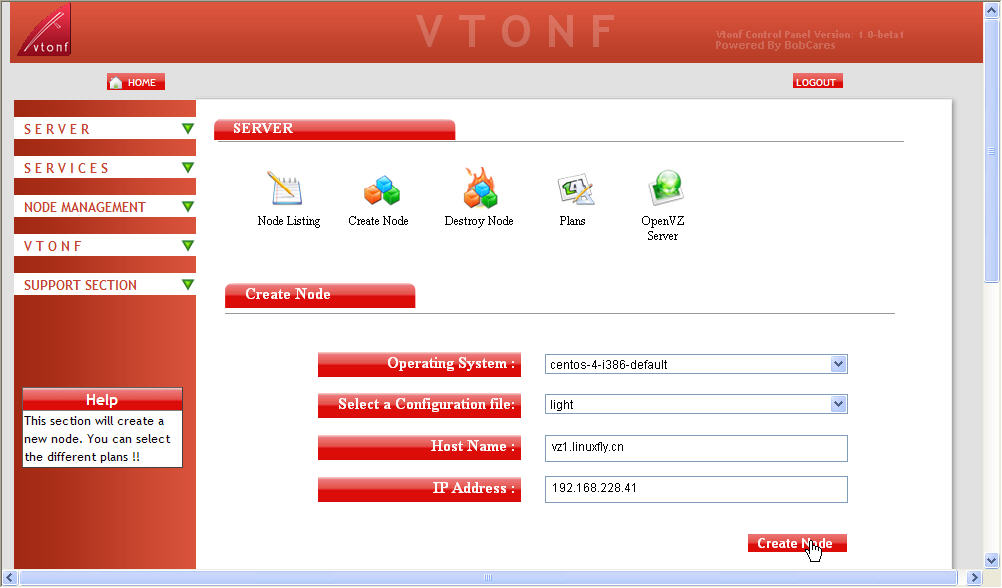1002x588 pixels.
Task: Click into the IP Address field
Action: point(696,489)
